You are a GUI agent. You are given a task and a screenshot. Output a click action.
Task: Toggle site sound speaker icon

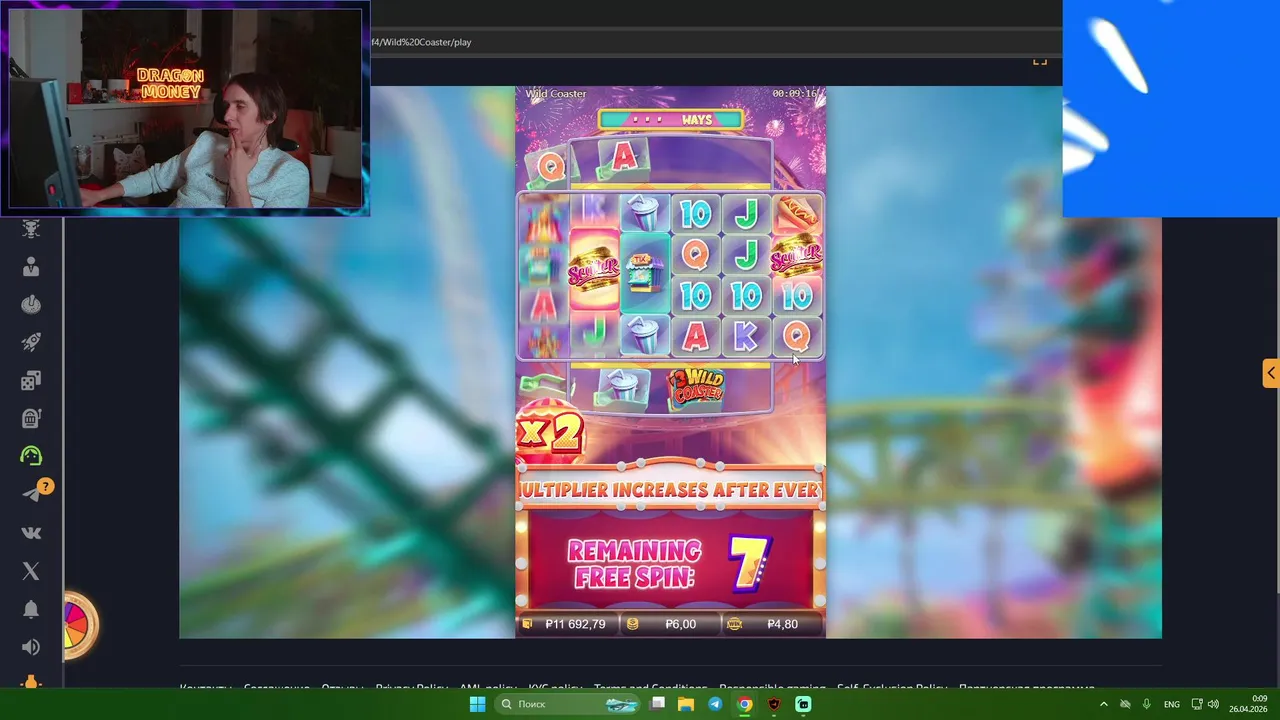(31, 647)
